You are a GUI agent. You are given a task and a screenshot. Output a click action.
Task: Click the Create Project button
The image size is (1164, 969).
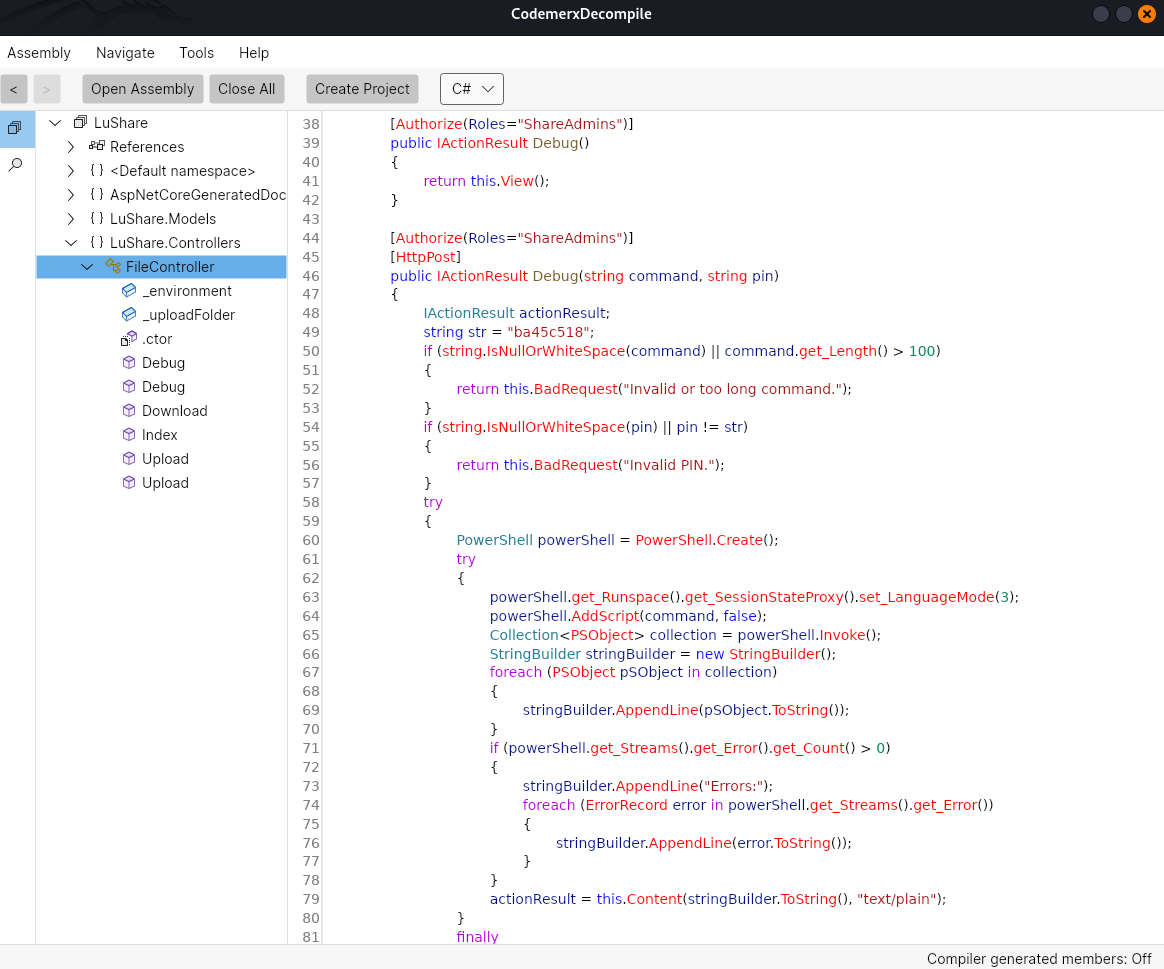click(x=362, y=89)
